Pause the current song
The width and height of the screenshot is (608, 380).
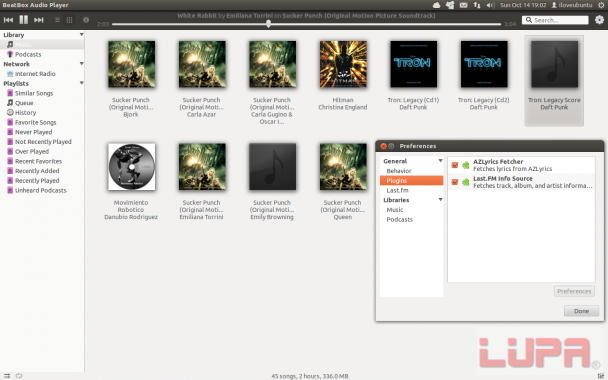24,20
